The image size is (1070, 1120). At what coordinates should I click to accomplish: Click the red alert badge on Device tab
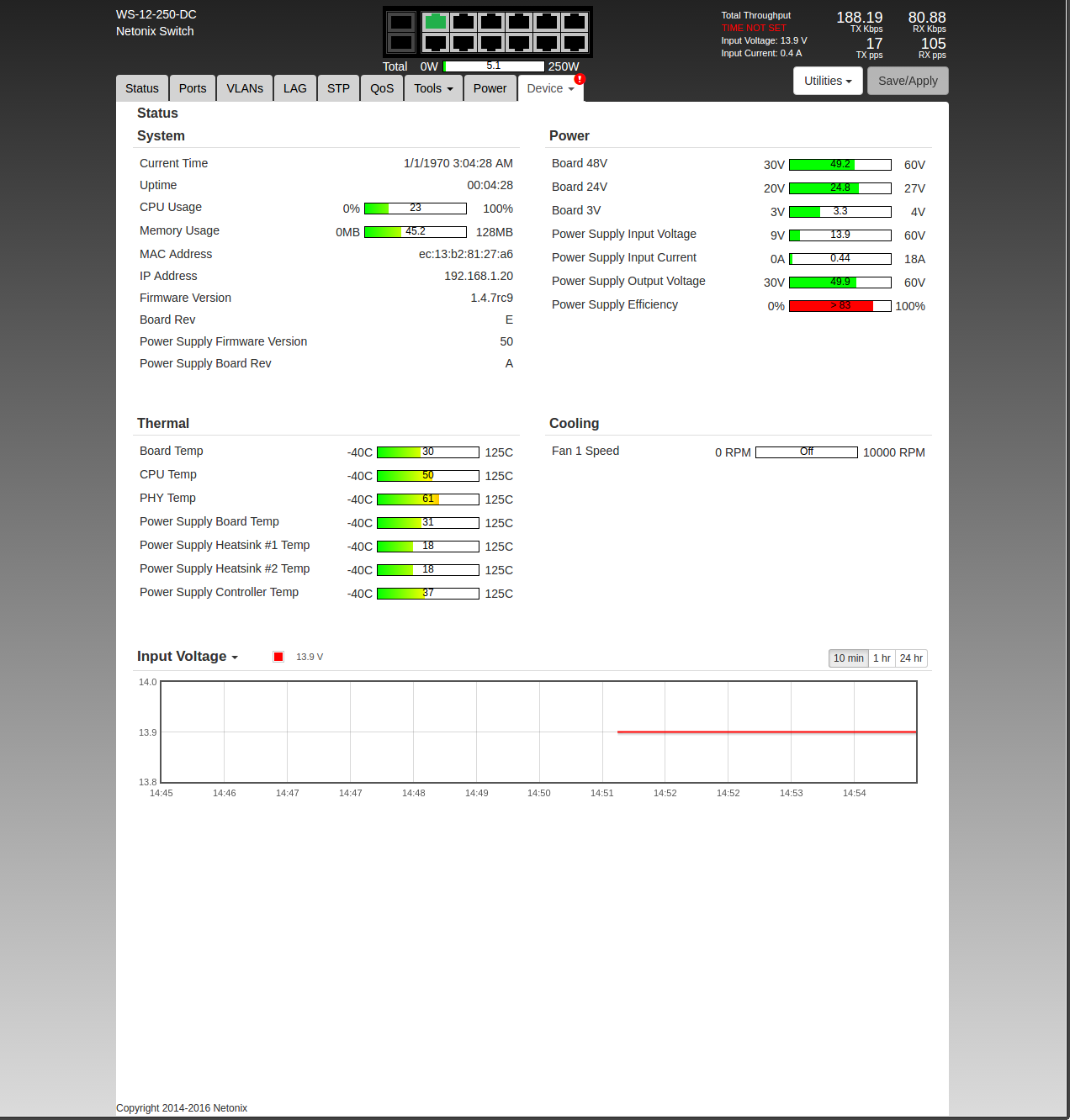pyautogui.click(x=580, y=79)
